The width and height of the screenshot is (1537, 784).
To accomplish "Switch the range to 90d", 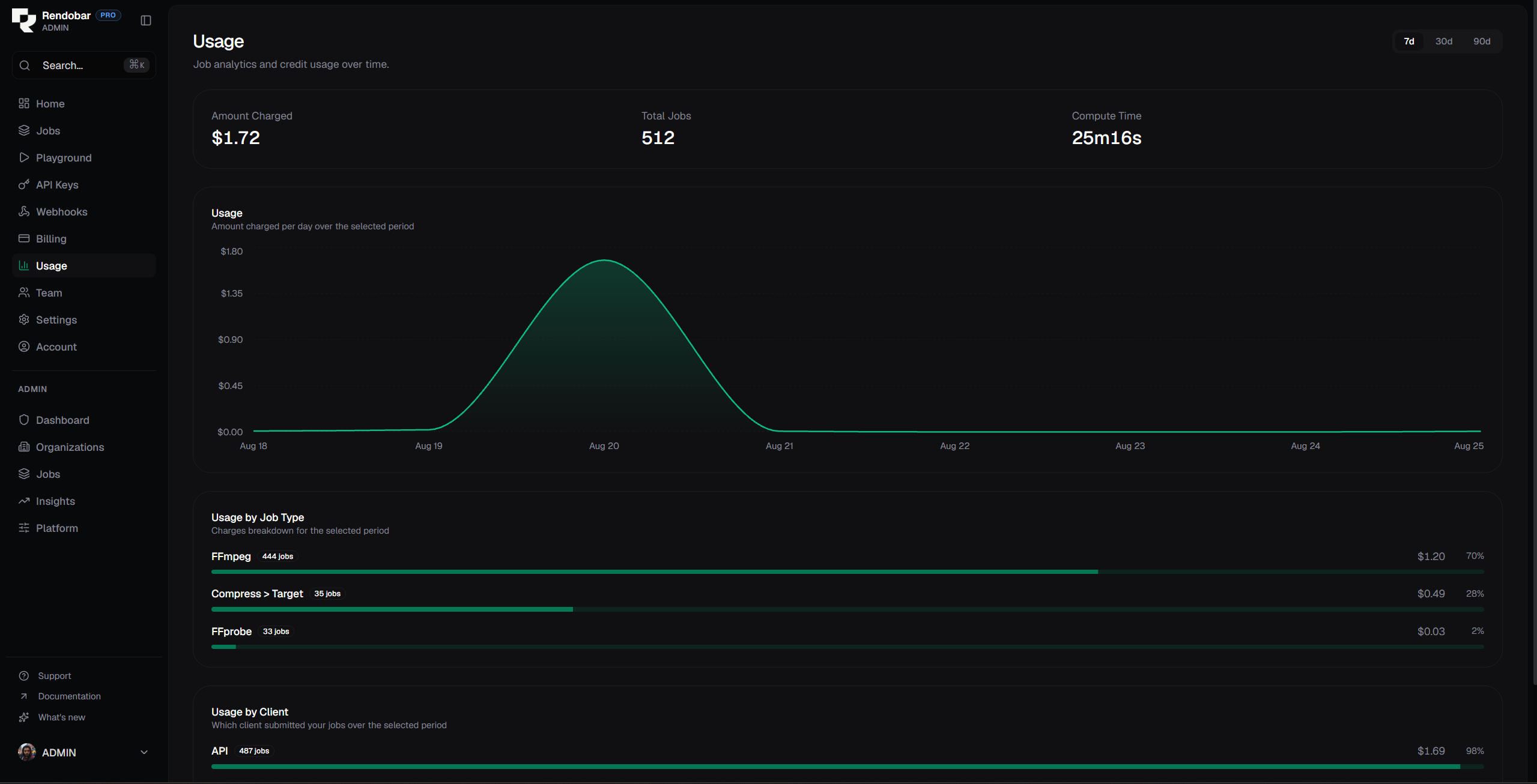I will tap(1482, 41).
